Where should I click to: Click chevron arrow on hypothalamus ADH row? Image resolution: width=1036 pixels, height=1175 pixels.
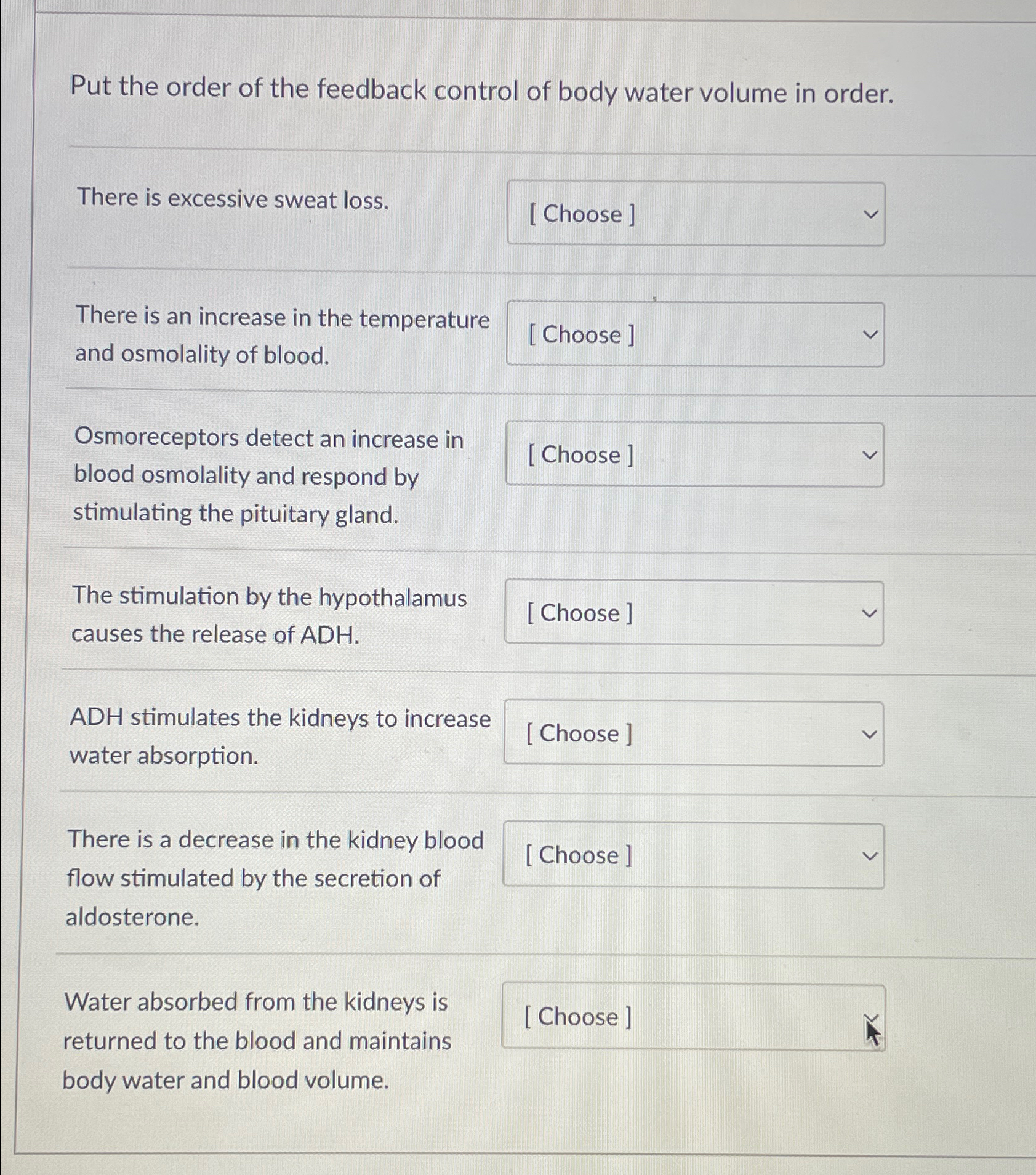click(x=869, y=613)
